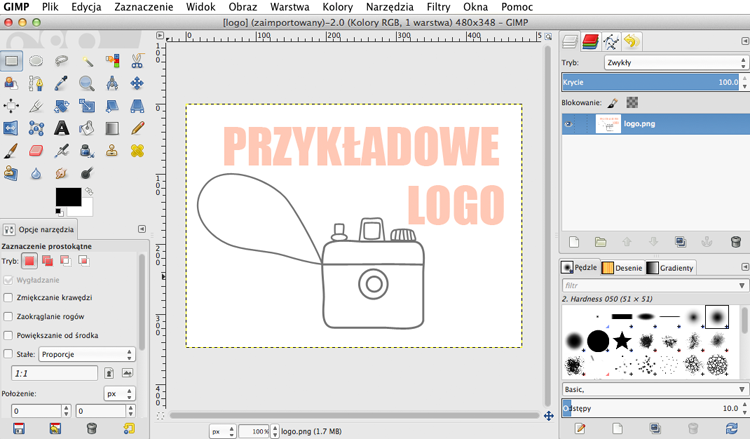Open the Layers dock tab

pos(570,42)
